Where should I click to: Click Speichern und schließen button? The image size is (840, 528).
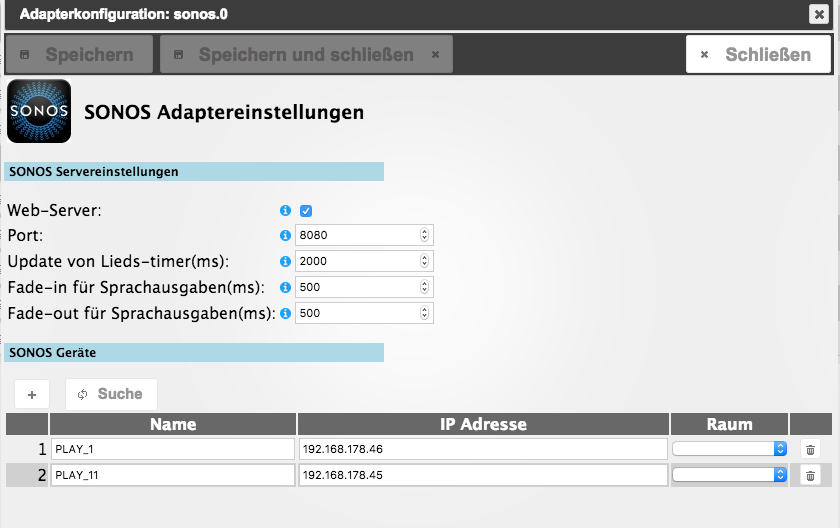[x=306, y=55]
